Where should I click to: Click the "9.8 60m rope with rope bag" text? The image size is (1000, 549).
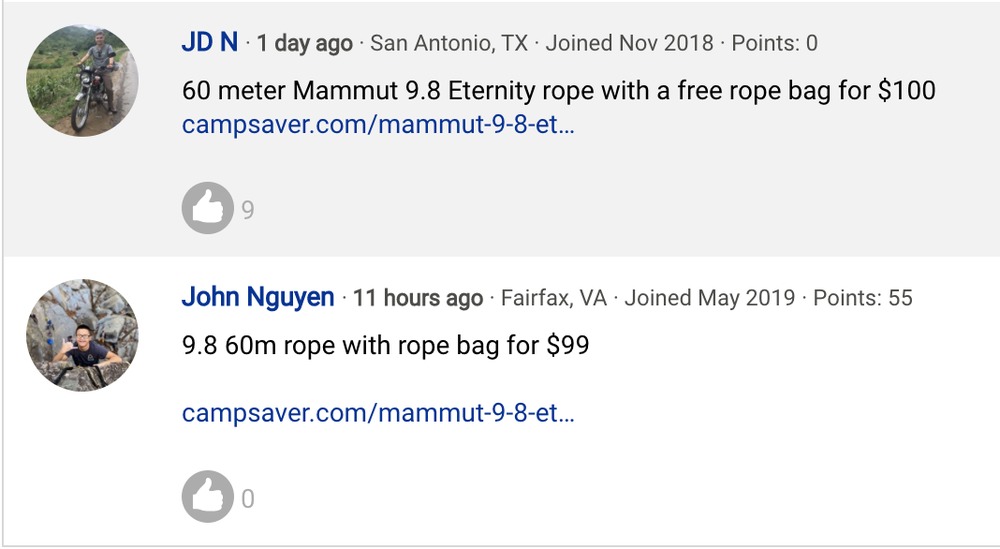(x=385, y=346)
